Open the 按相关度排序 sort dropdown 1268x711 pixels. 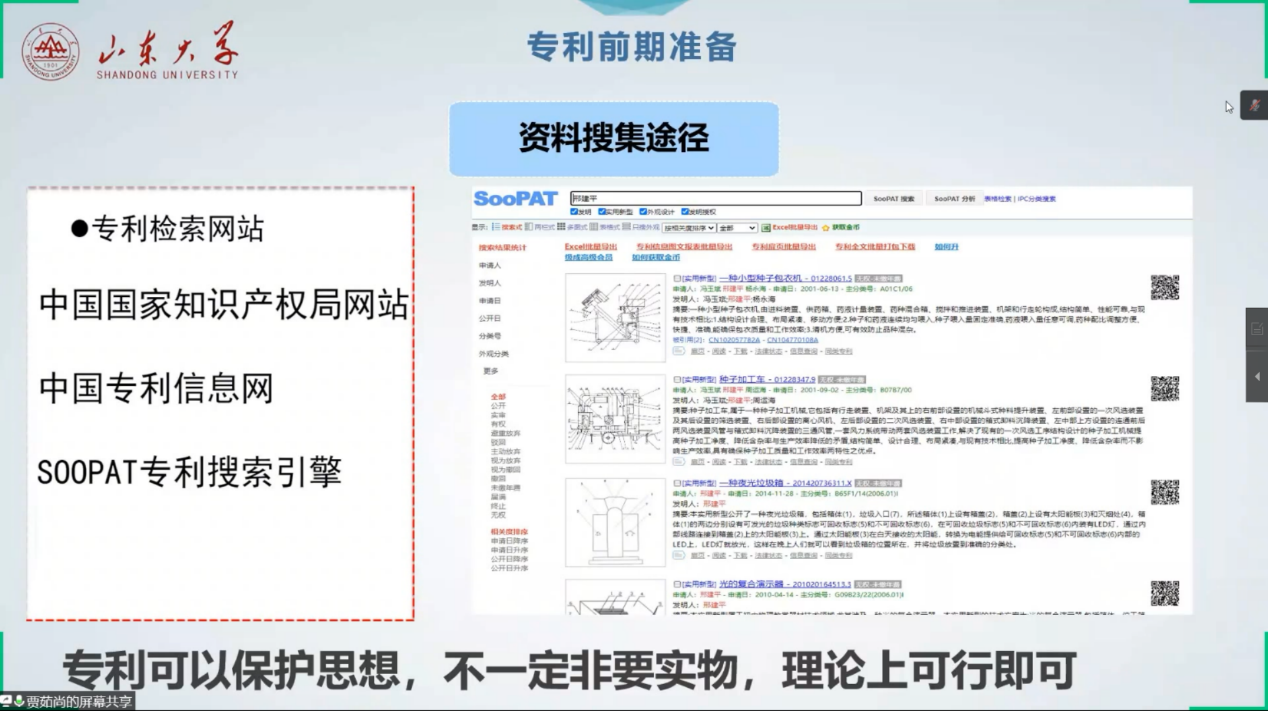coord(688,228)
